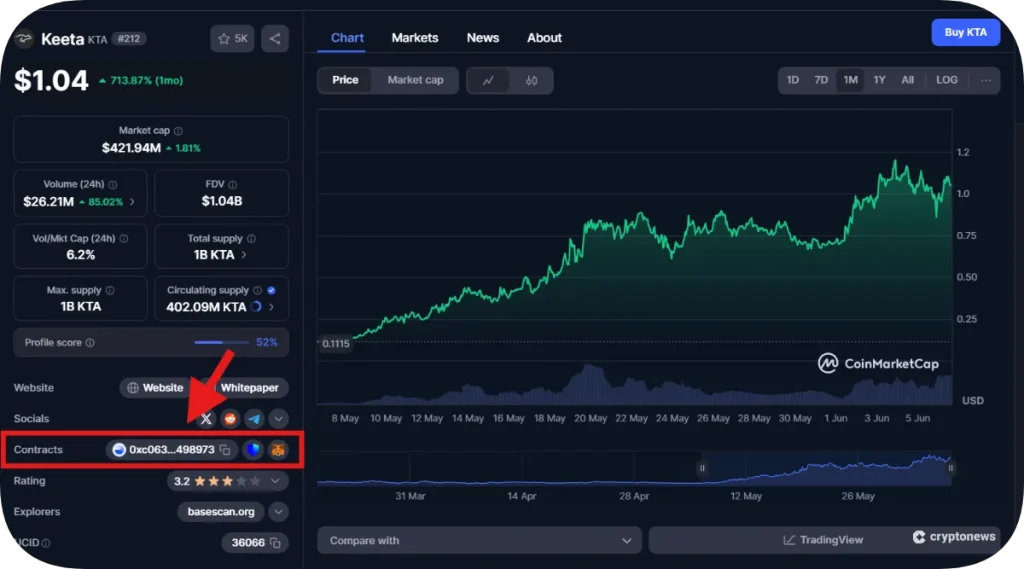Click the 713.87% (1mo) price change
Viewport: 1024px width, 569px height.
pos(141,80)
